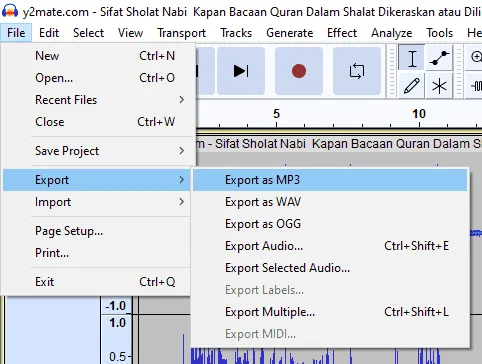Toggle the Loop button
This screenshot has width=482, height=364.
(357, 71)
